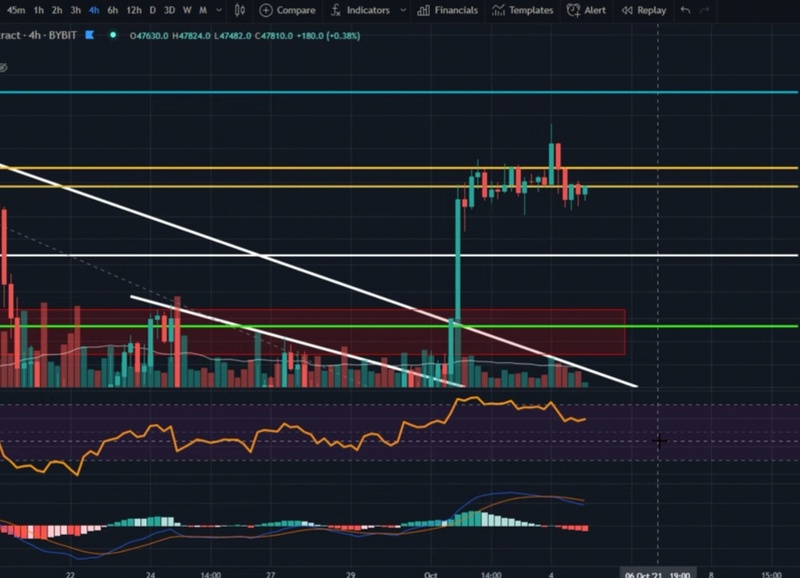Click the Replay label
This screenshot has width=800, height=578.
coord(652,10)
